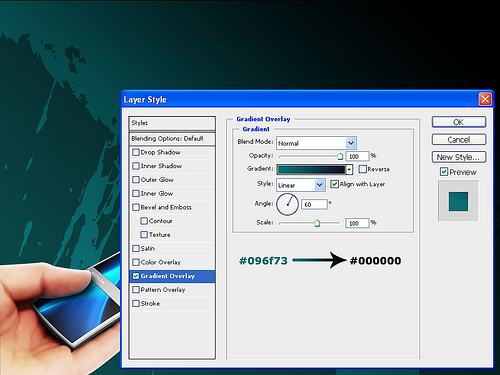The image size is (500, 375).
Task: Click the Angle value field
Action: point(314,204)
